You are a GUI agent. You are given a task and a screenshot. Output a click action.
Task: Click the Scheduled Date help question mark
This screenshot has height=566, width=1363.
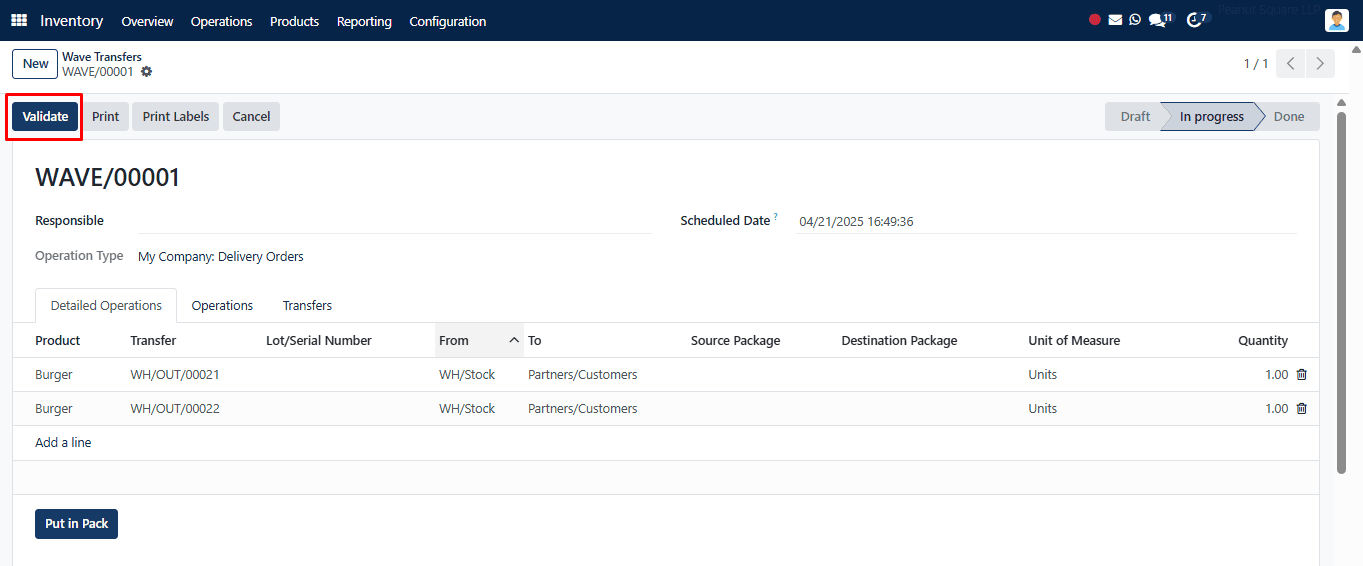click(x=776, y=217)
